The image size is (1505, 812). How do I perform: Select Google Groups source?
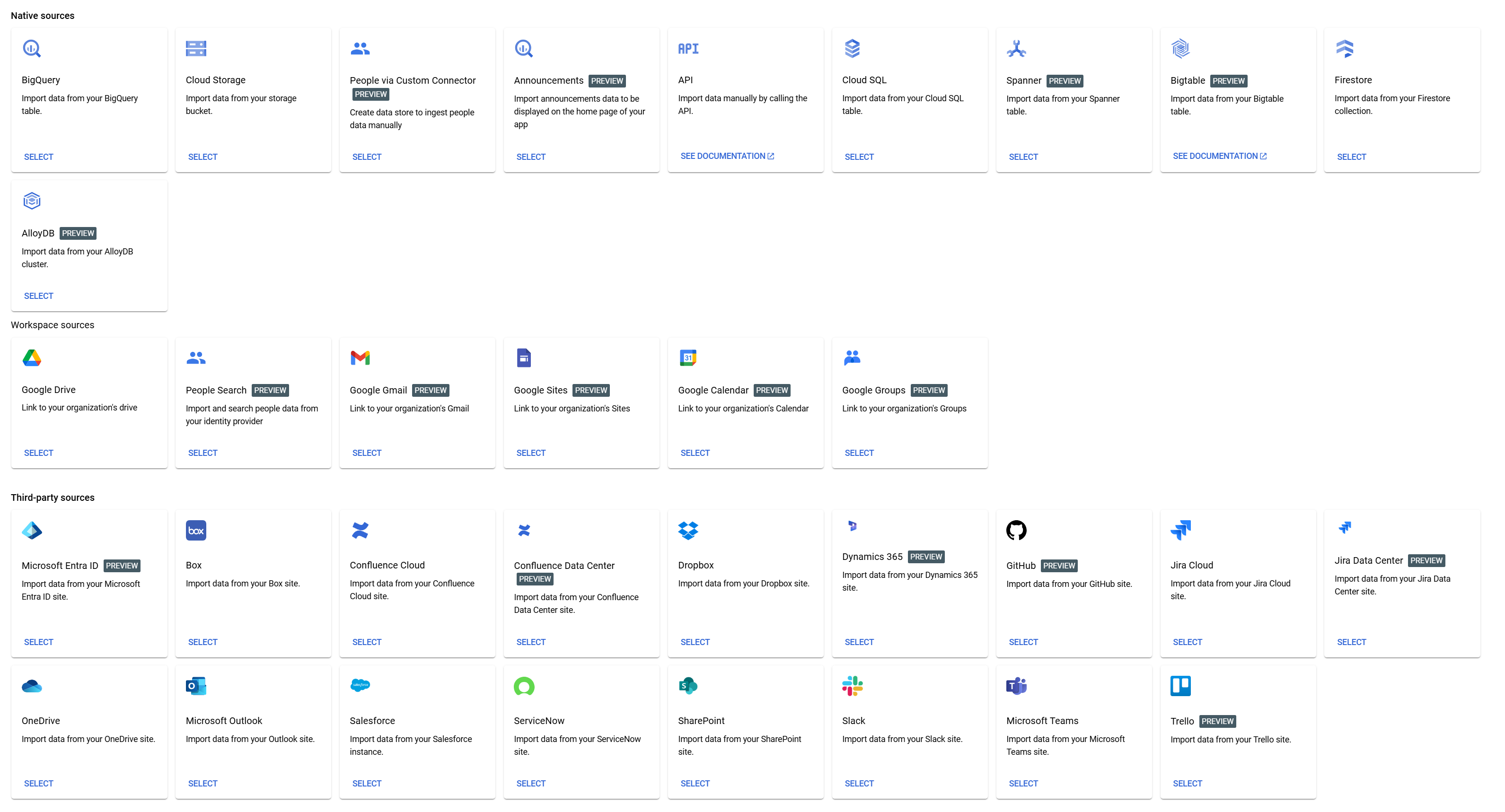click(859, 453)
